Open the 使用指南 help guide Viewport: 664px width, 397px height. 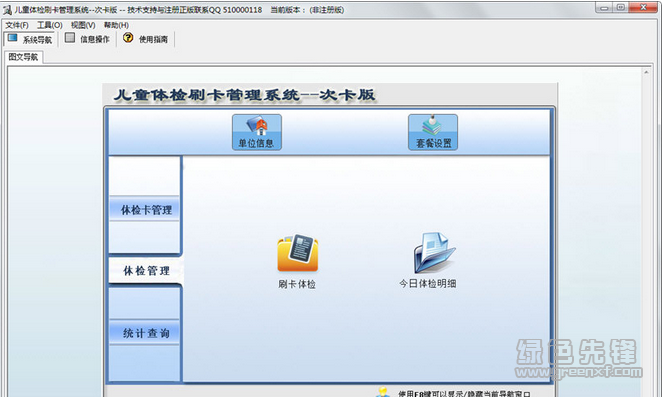(145, 39)
